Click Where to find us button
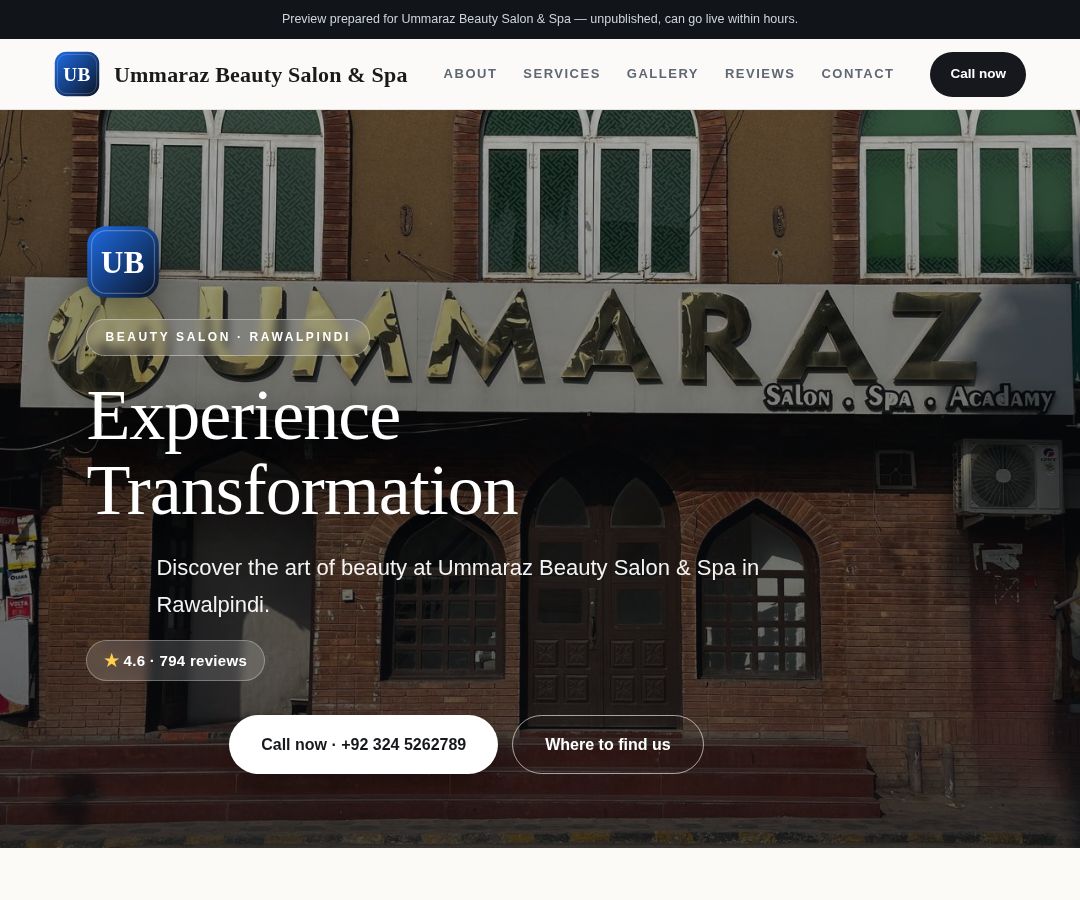 coord(608,744)
